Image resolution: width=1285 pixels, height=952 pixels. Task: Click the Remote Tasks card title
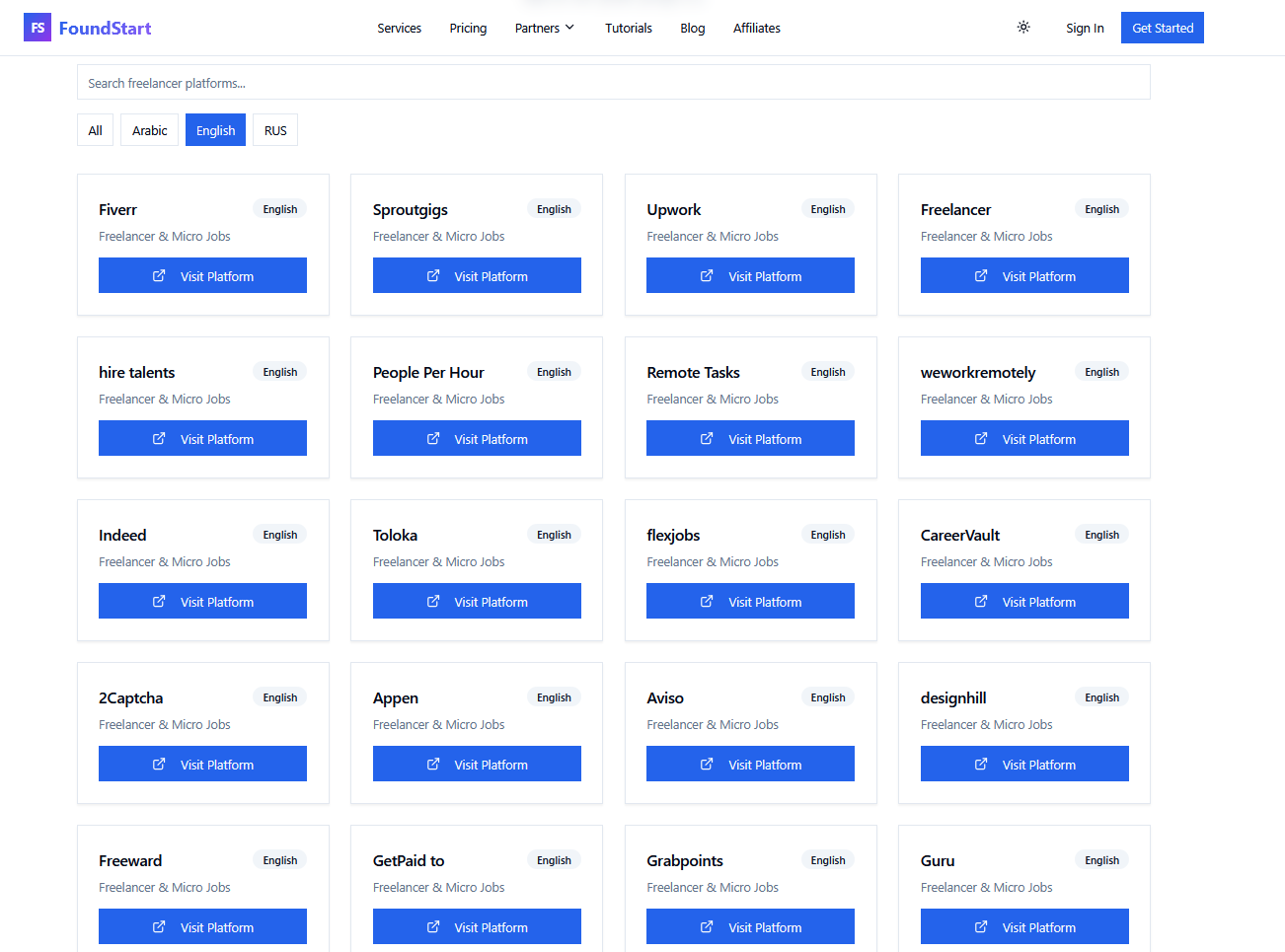tap(693, 372)
